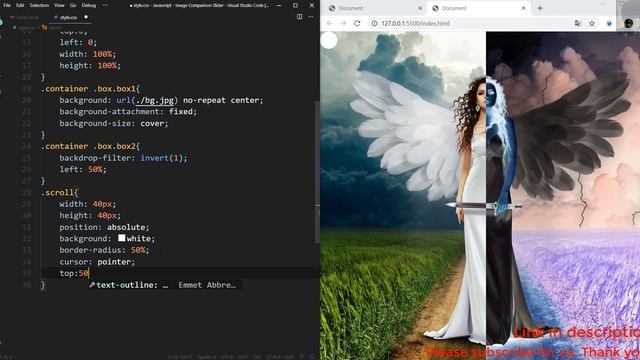Switch to the first Document browser tab
This screenshot has width=640, height=360.
(375, 8)
